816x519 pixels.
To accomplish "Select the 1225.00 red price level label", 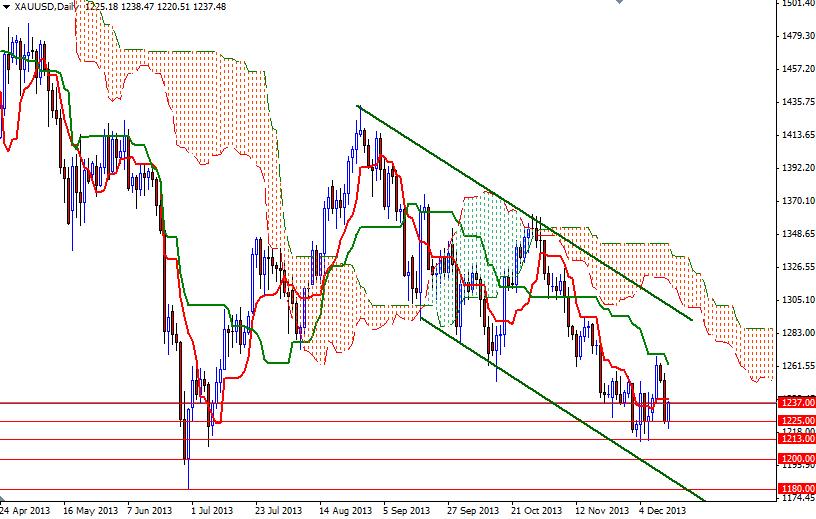I will (796, 420).
